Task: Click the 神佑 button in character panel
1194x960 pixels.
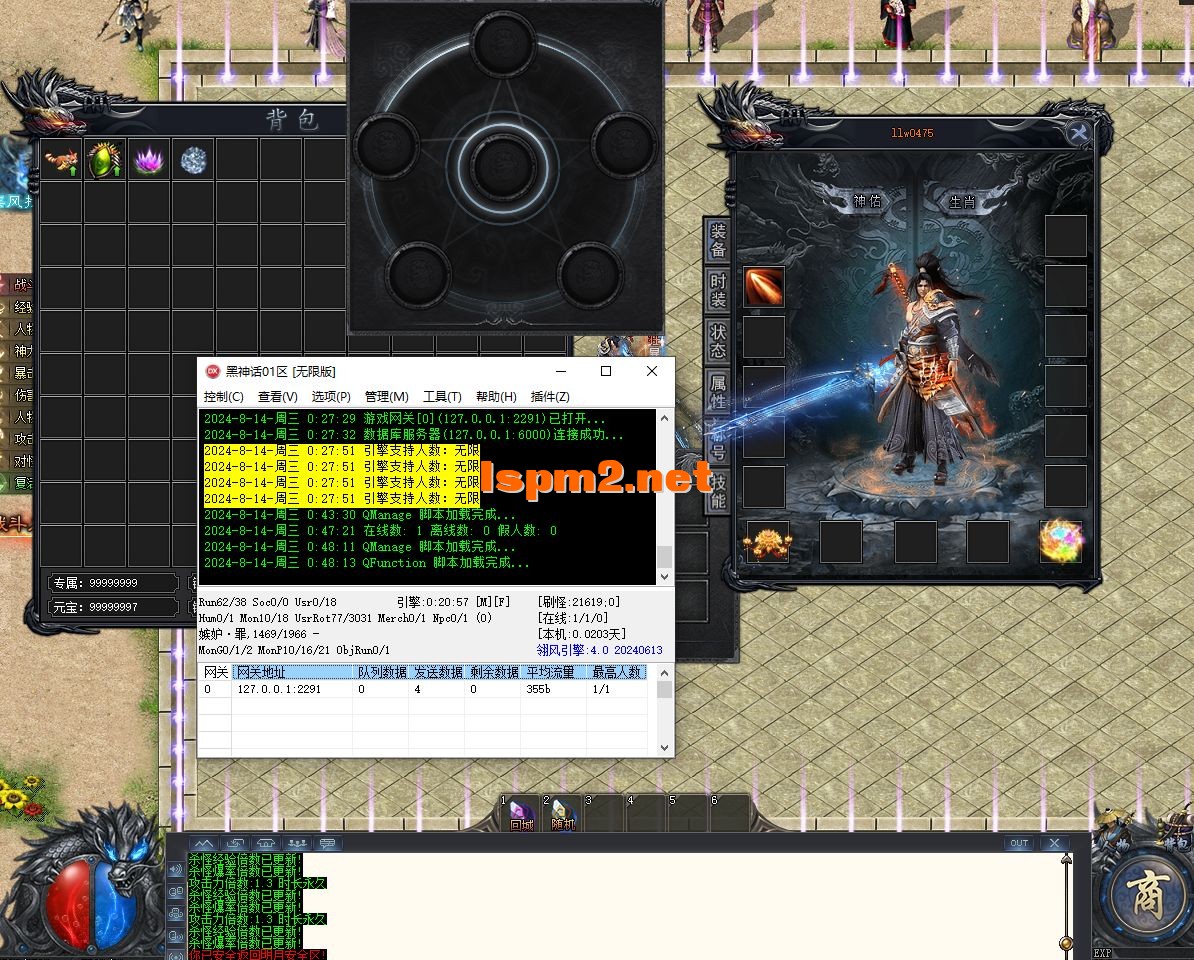Action: (x=866, y=201)
